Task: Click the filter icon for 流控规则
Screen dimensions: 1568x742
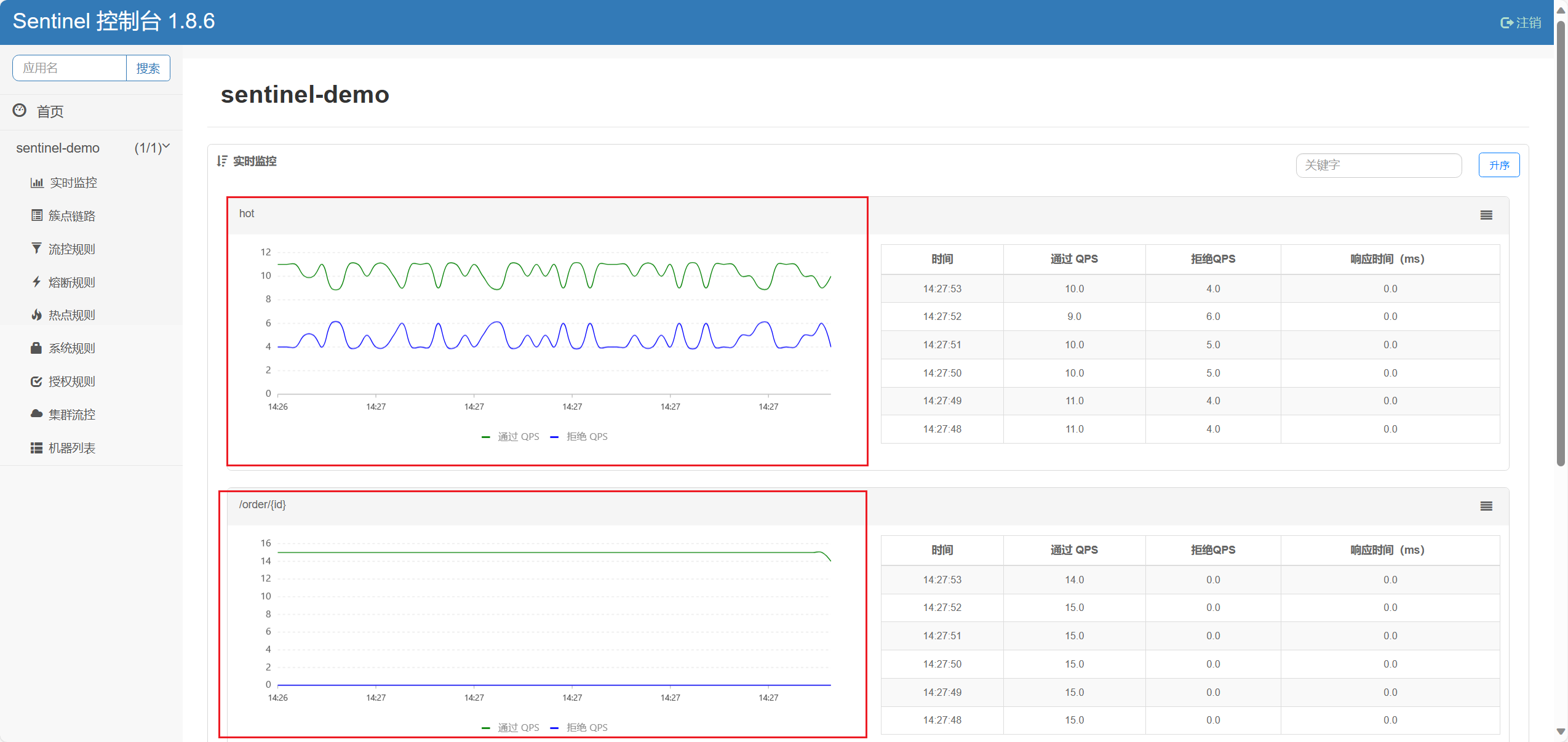Action: coord(37,249)
